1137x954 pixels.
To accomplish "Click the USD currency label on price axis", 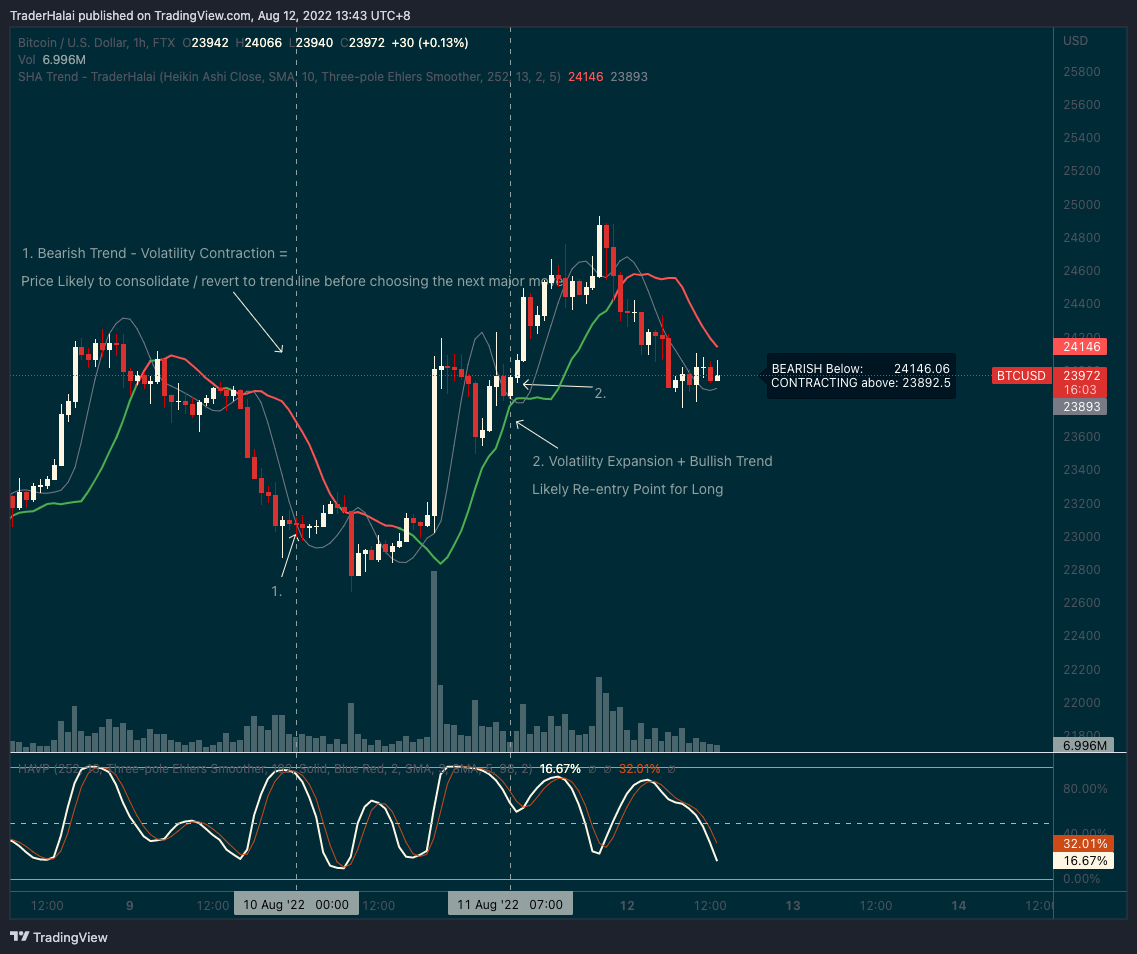I will coord(1075,41).
